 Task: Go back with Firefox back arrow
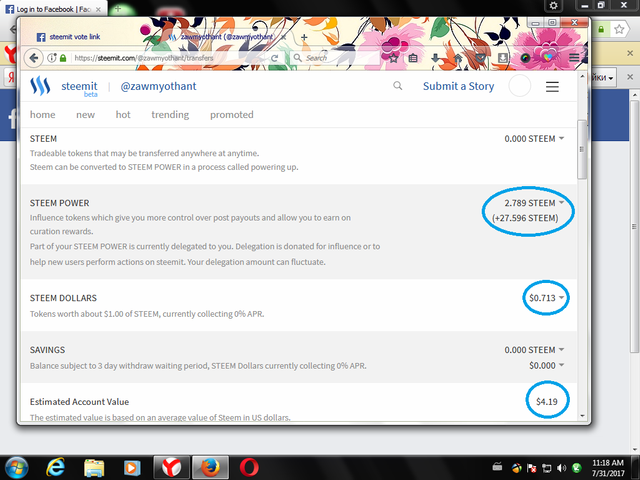click(x=34, y=58)
